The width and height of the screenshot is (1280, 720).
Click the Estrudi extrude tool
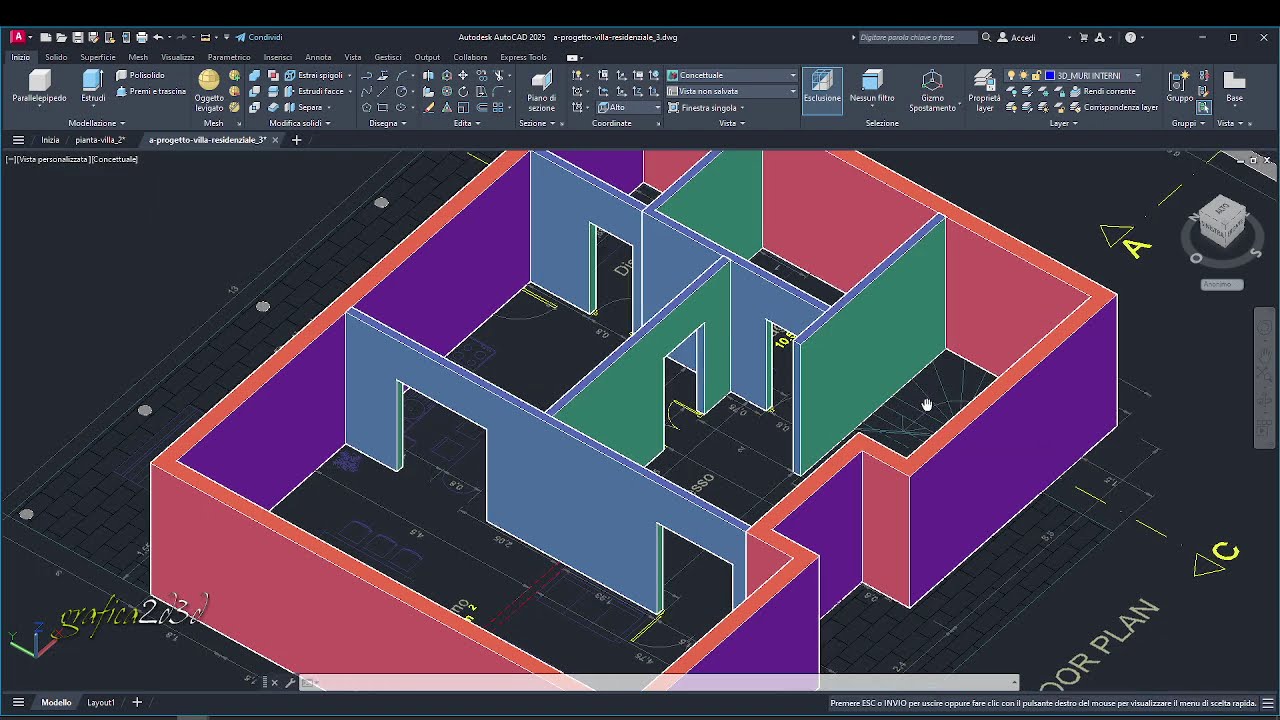[x=93, y=87]
